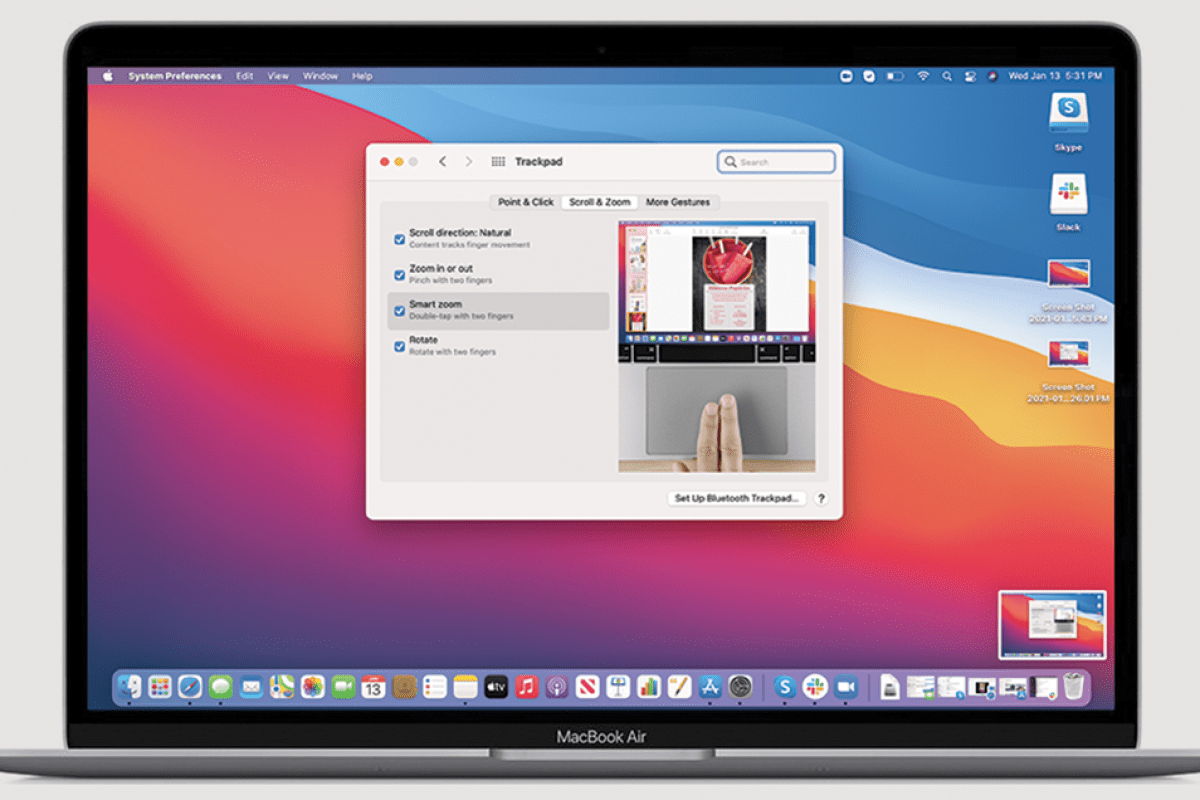Disable the Zoom in or out checkbox
The image size is (1200, 800).
399,273
